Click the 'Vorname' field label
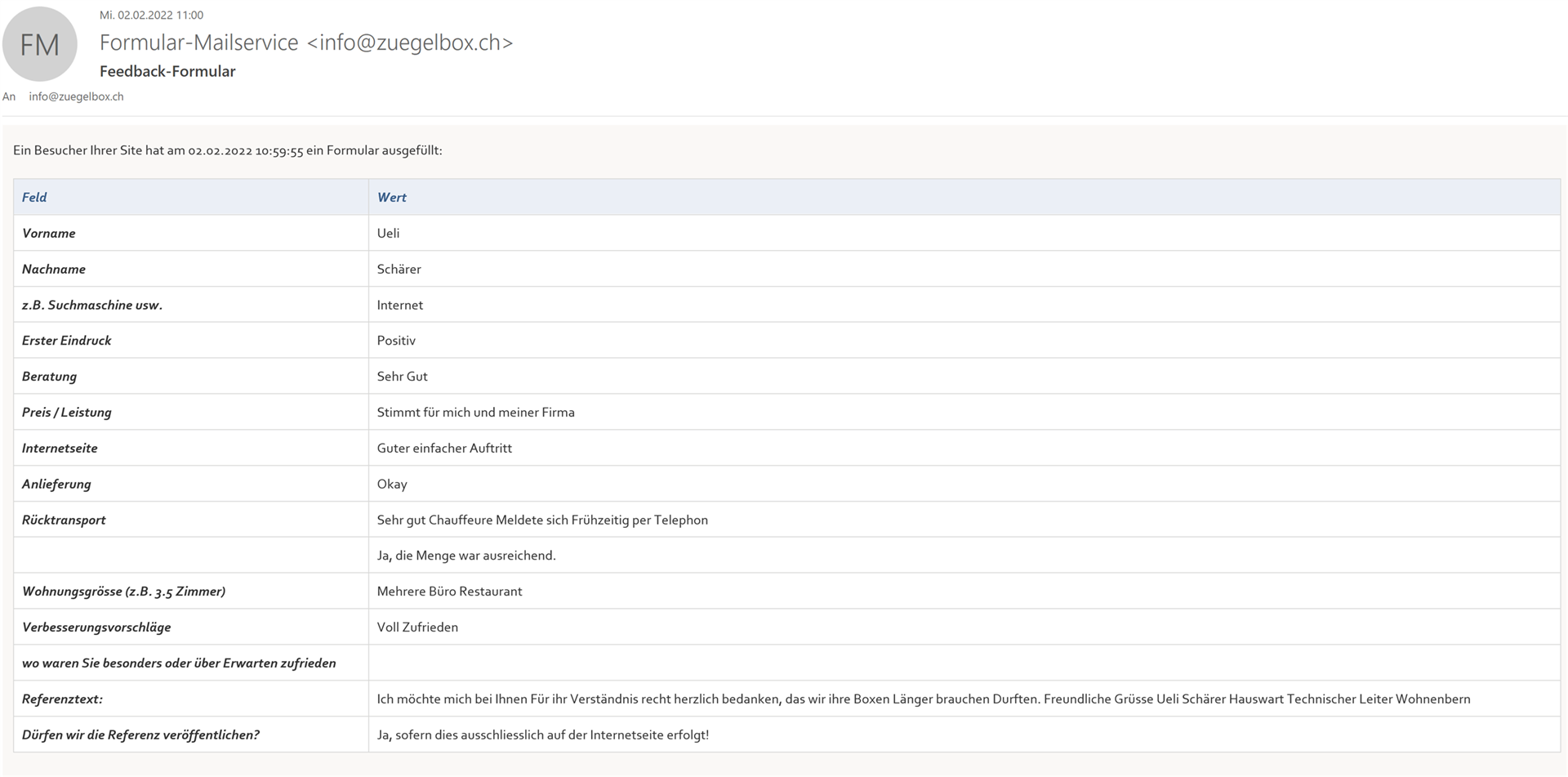1568x777 pixels. pos(49,233)
